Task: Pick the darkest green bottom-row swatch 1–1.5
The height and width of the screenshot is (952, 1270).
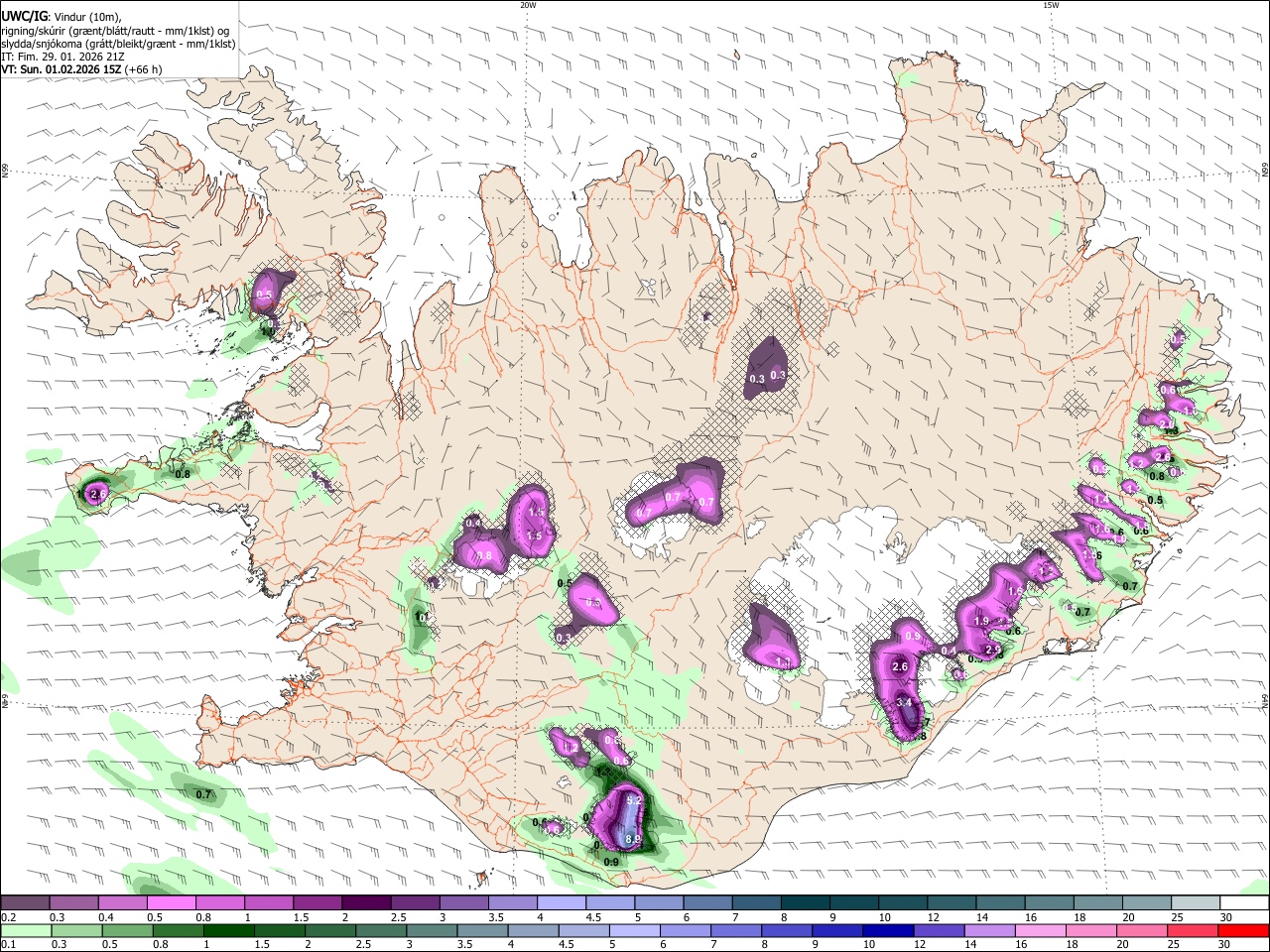Action: [x=228, y=930]
